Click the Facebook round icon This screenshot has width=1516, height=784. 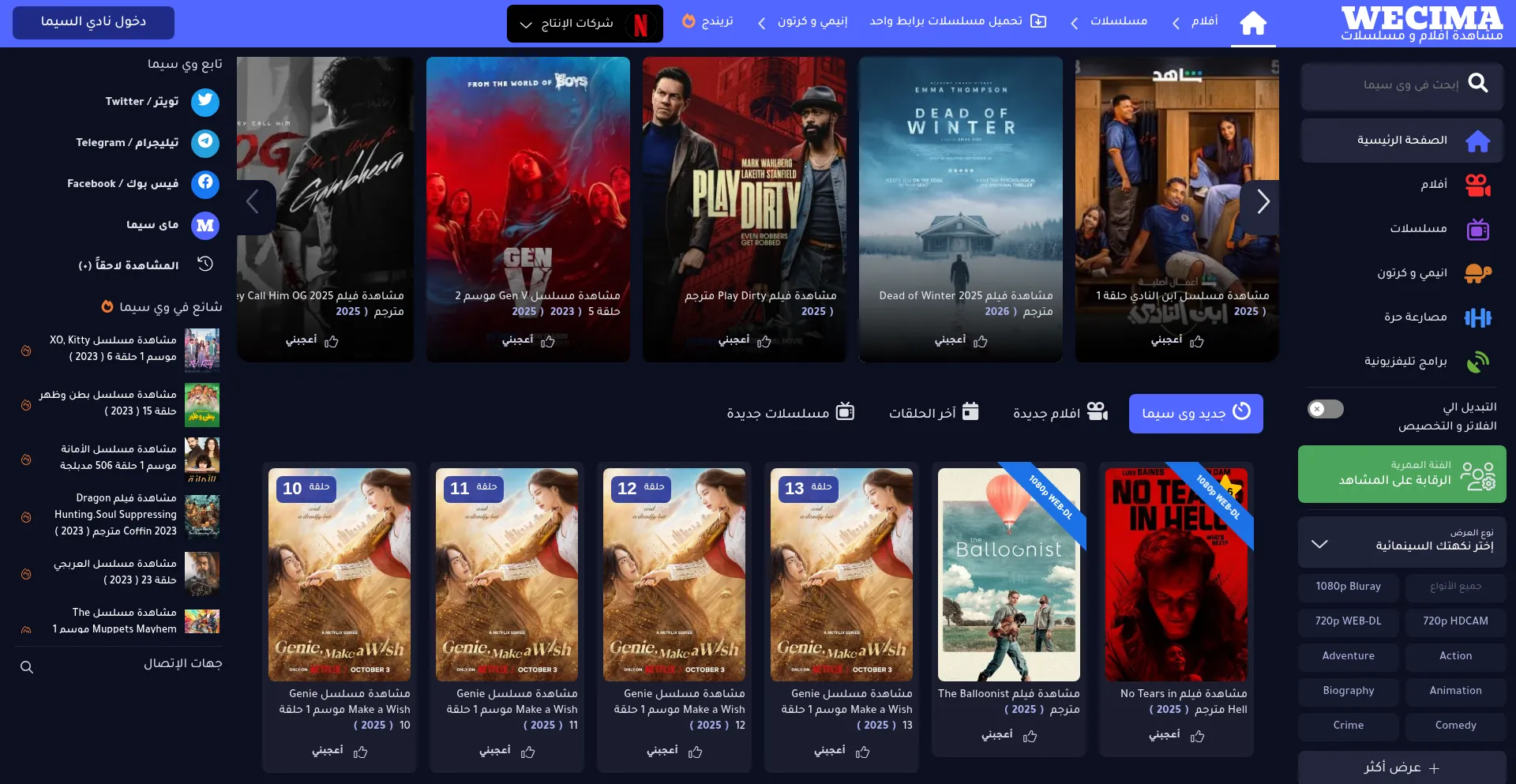click(x=205, y=183)
